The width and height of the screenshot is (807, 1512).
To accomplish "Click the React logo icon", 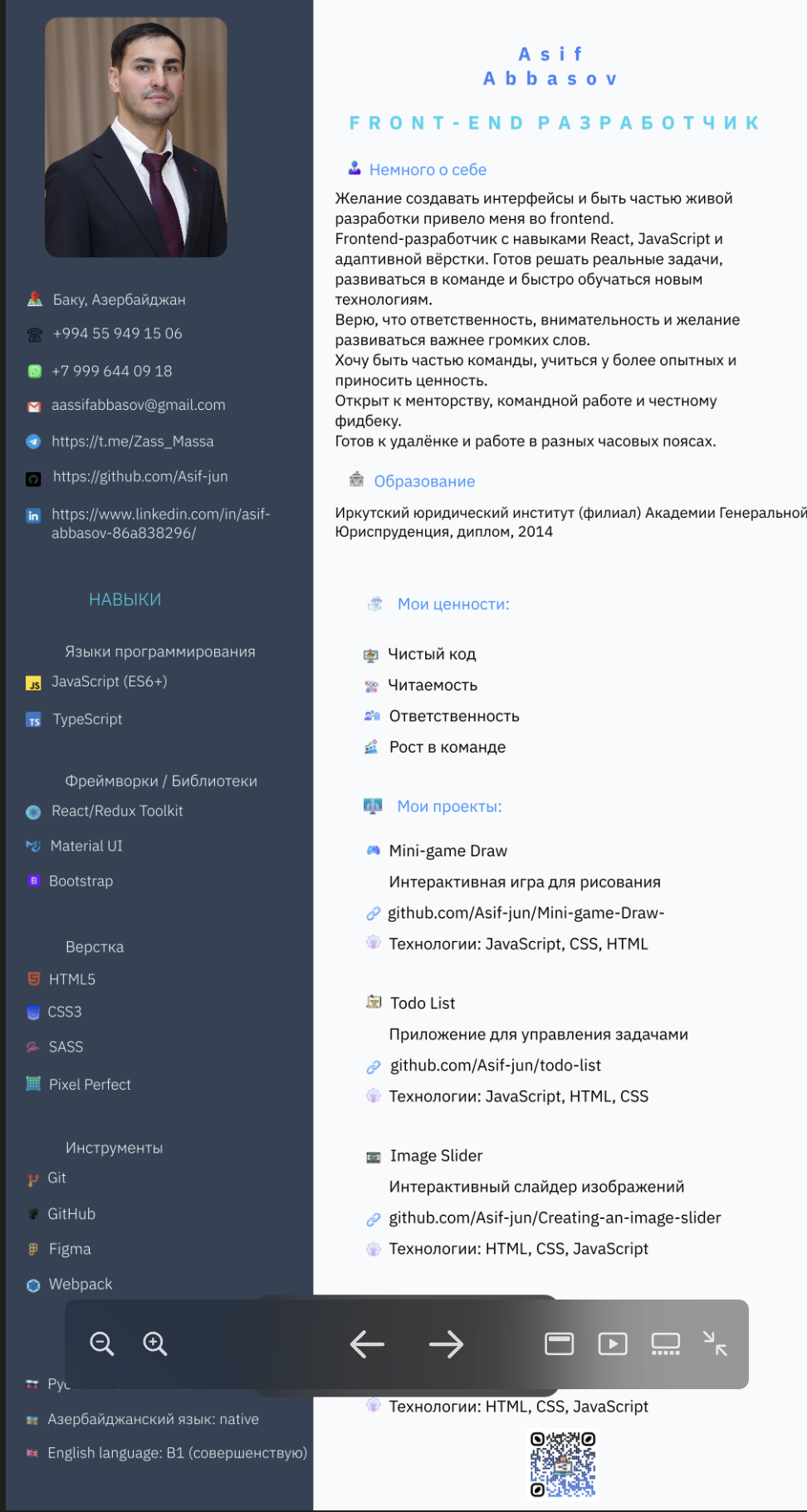I will tap(33, 812).
